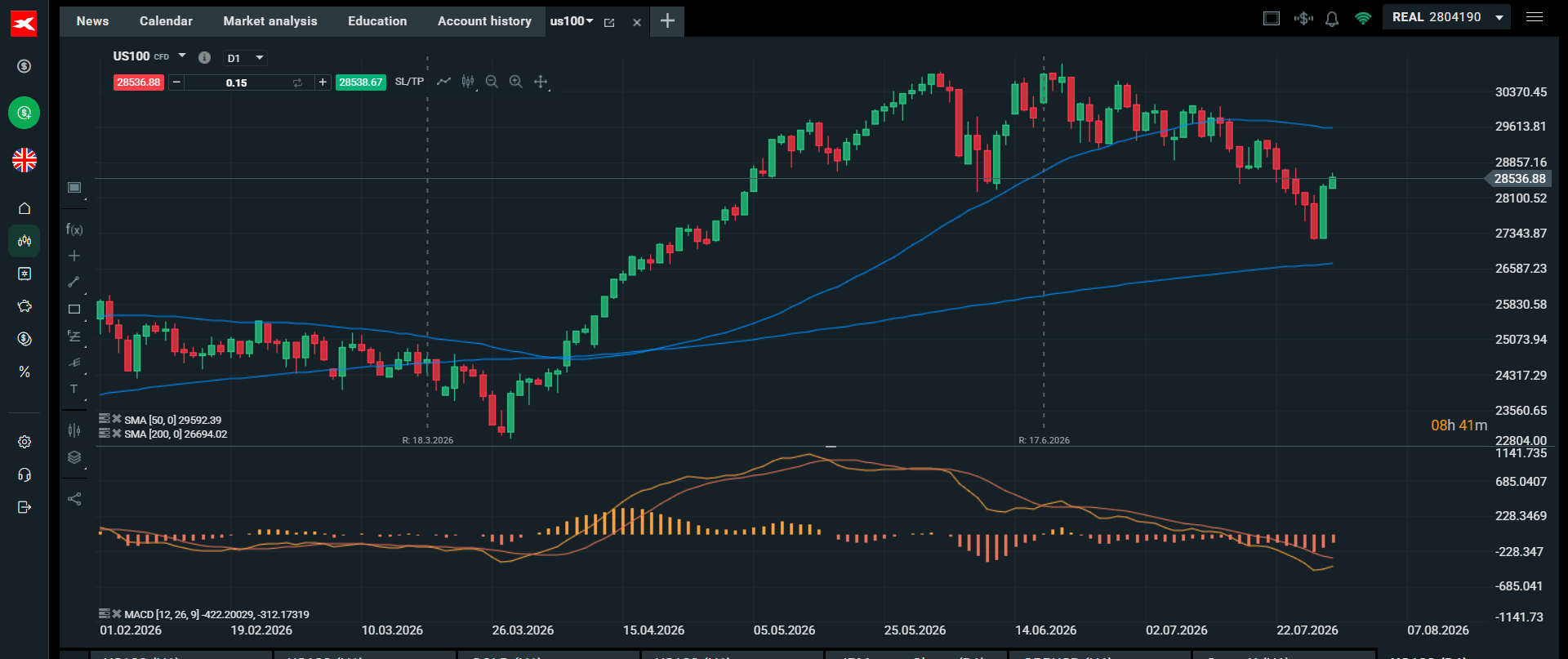Open SMA 200 indicator settings
1568x659 pixels.
coord(104,433)
